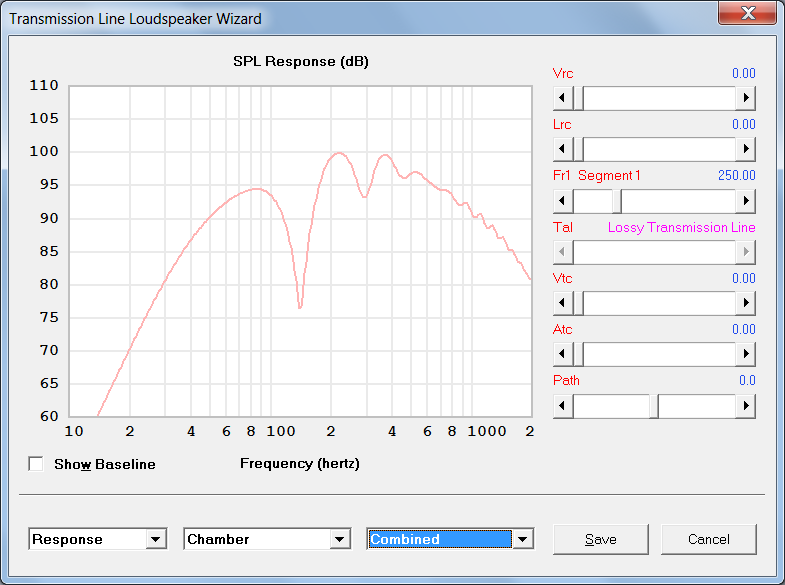Decrease Atc with its left arrow
This screenshot has width=785, height=585.
pyautogui.click(x=563, y=354)
